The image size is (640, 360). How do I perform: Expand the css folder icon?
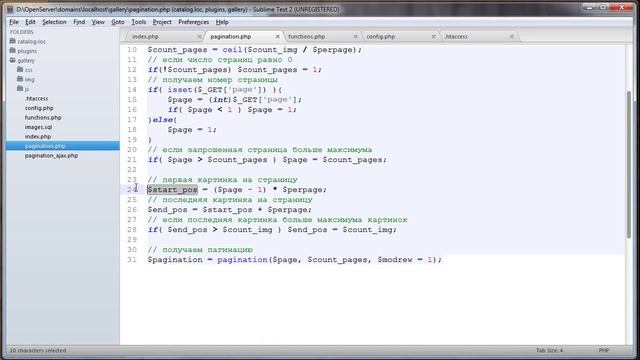[x=20, y=70]
